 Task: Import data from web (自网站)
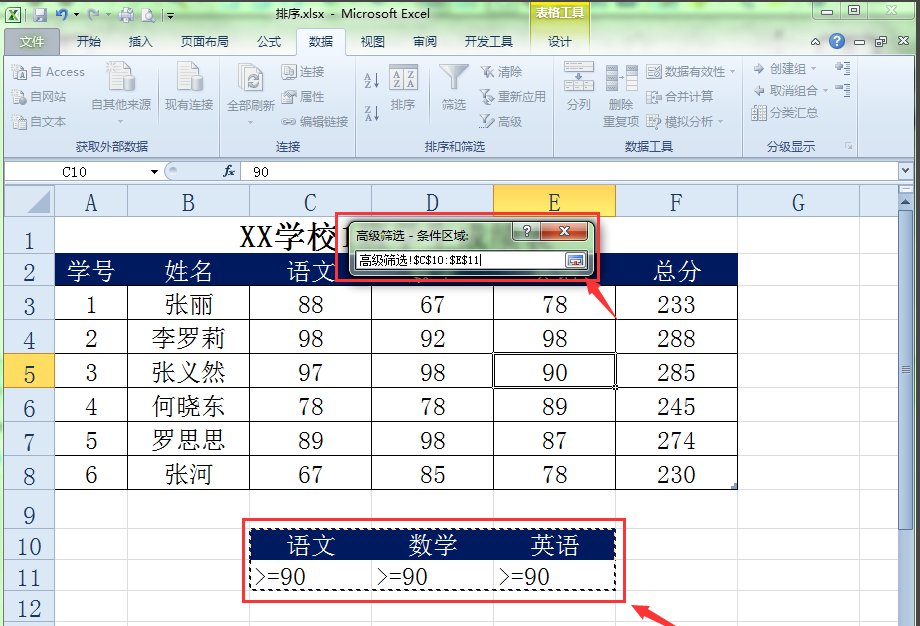tap(39, 97)
